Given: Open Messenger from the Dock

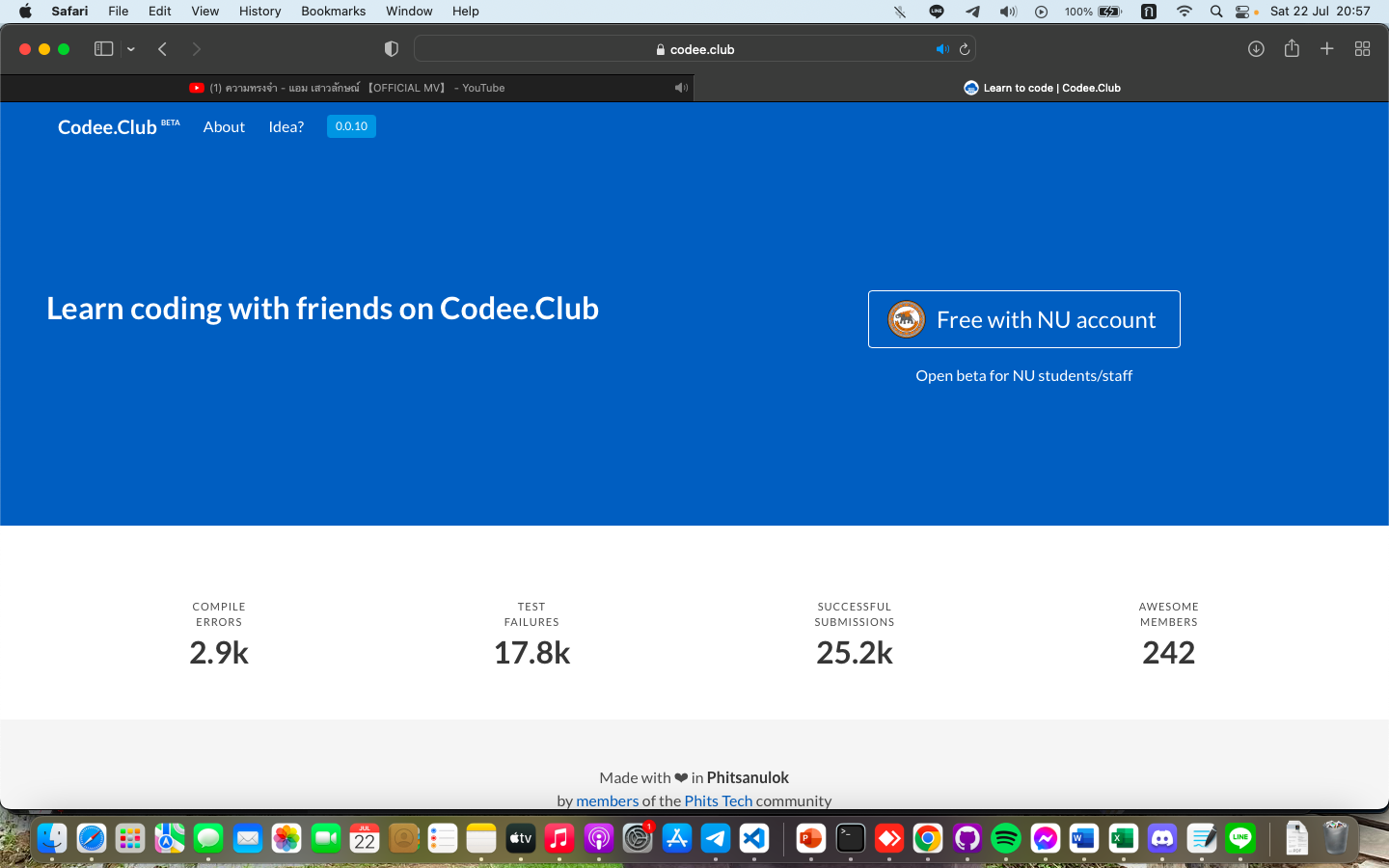Looking at the screenshot, I should [x=1046, y=838].
